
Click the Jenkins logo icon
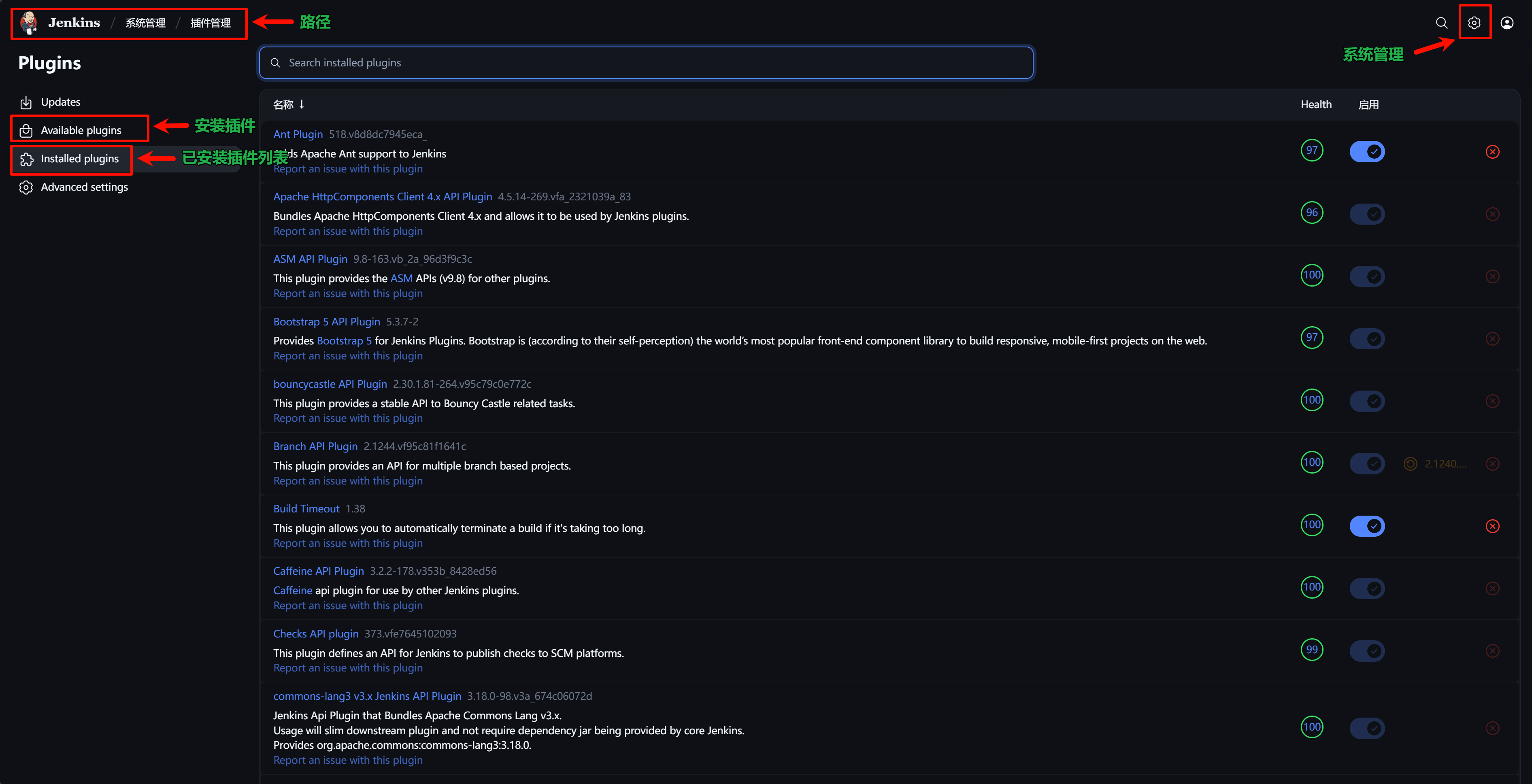point(29,23)
